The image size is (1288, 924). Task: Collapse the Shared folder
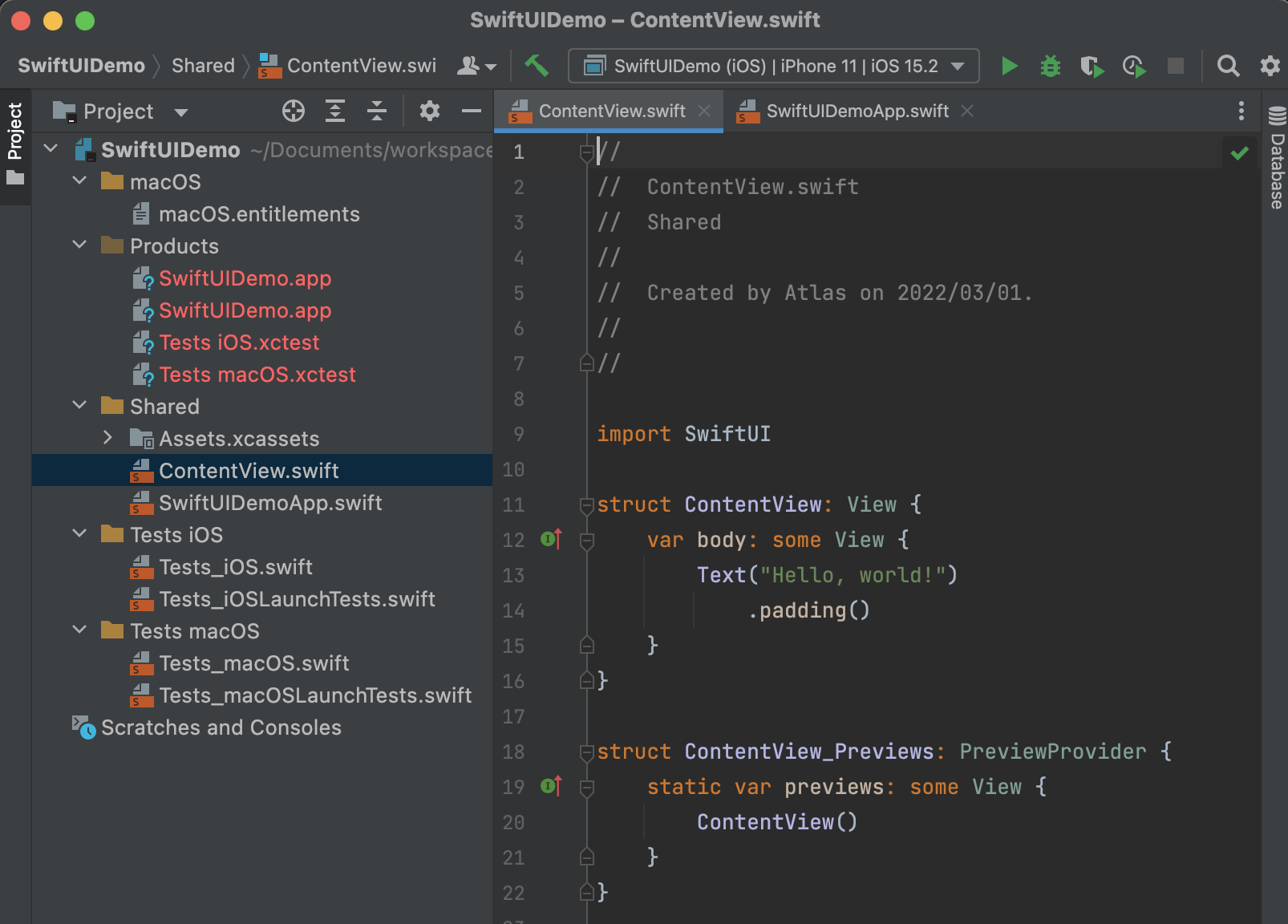pos(79,405)
